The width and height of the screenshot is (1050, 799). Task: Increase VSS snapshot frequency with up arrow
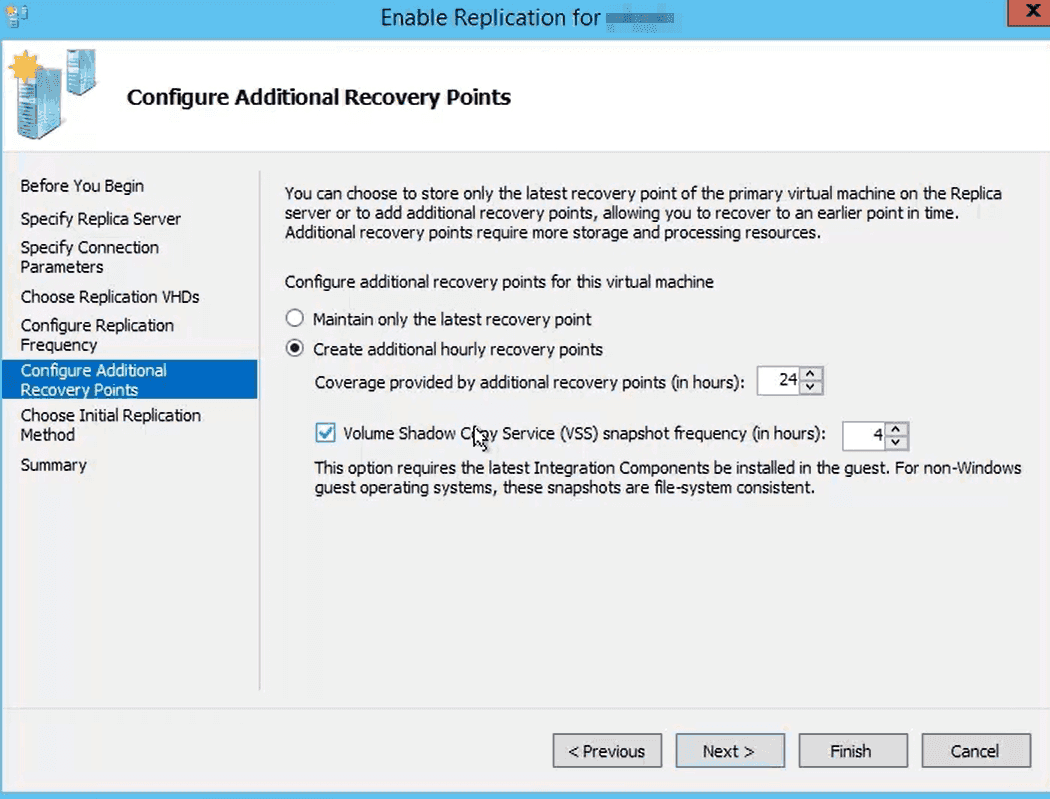(x=897, y=429)
